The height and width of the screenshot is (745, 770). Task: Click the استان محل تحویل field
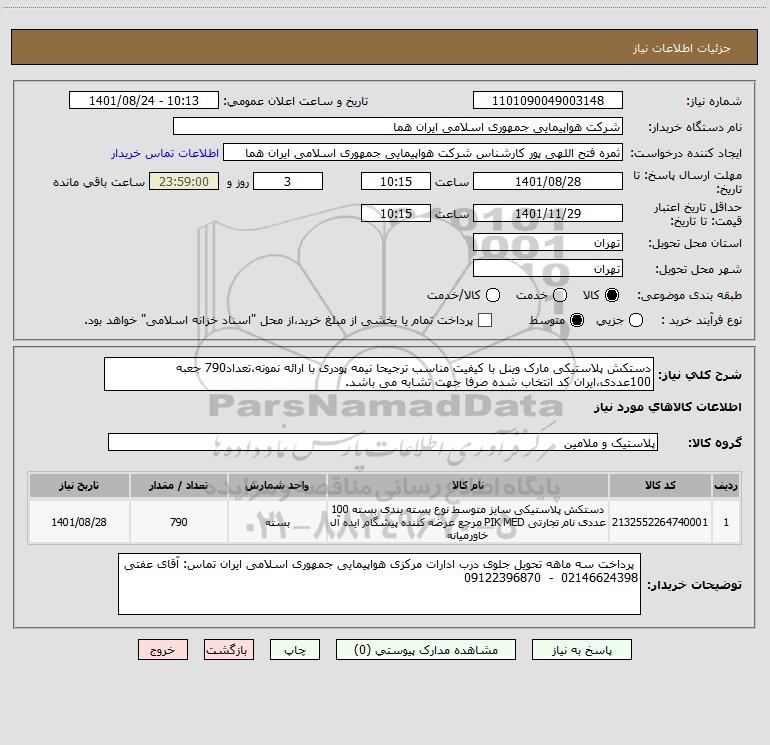click(x=548, y=242)
